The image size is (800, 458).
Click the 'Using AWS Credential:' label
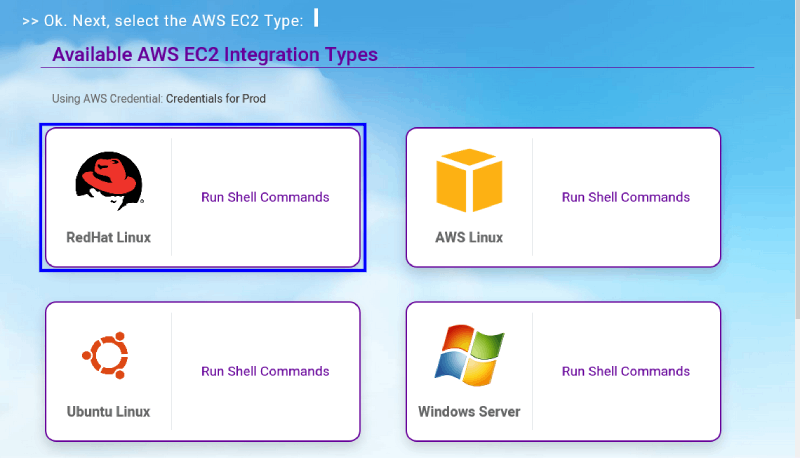(107, 98)
